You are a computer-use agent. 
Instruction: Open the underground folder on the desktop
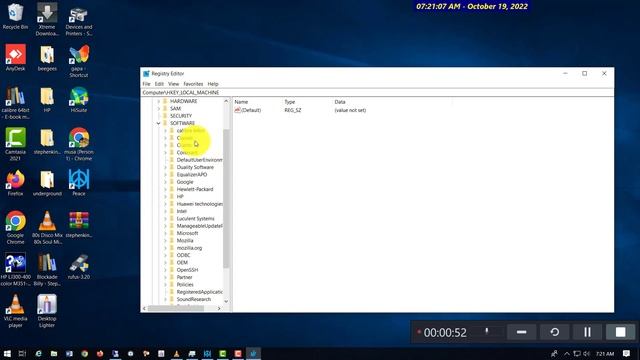[47, 183]
